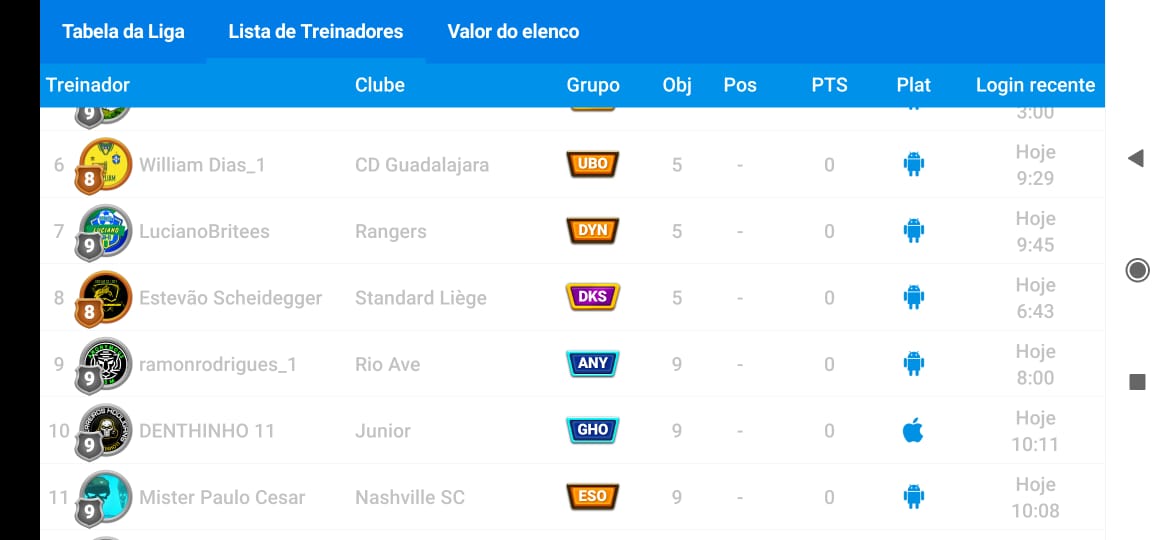This screenshot has width=1170, height=540.
Task: Select the GHO group badge
Action: pos(593,430)
